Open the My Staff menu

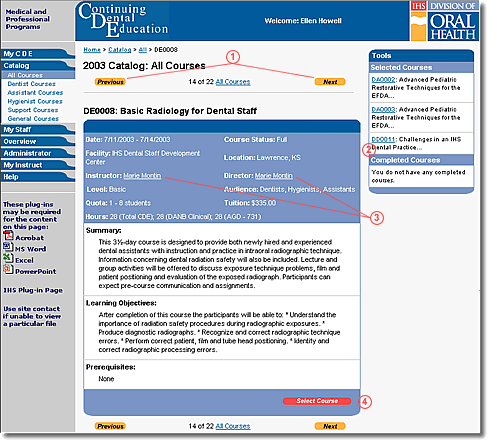pyautogui.click(x=38, y=130)
